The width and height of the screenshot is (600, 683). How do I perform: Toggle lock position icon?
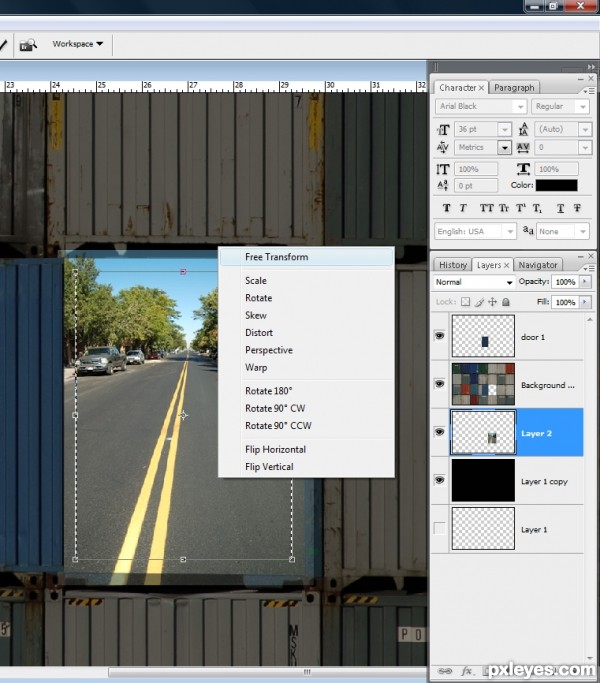(492, 301)
